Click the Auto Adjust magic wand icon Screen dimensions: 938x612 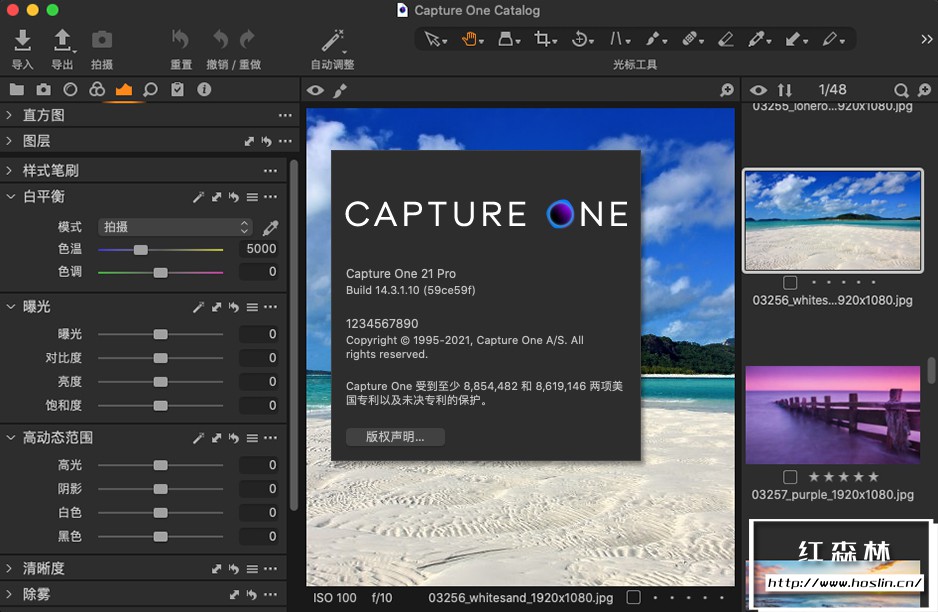tap(332, 40)
